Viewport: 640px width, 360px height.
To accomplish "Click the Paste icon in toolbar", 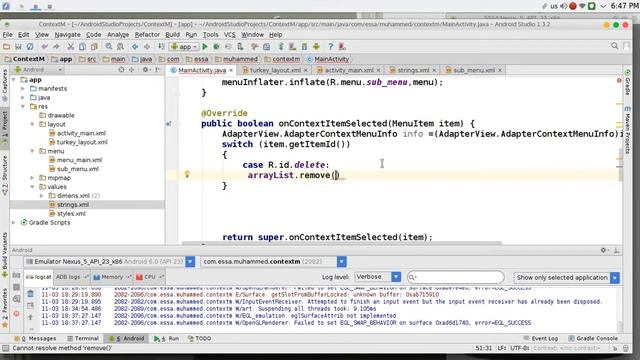I will click(x=94, y=47).
